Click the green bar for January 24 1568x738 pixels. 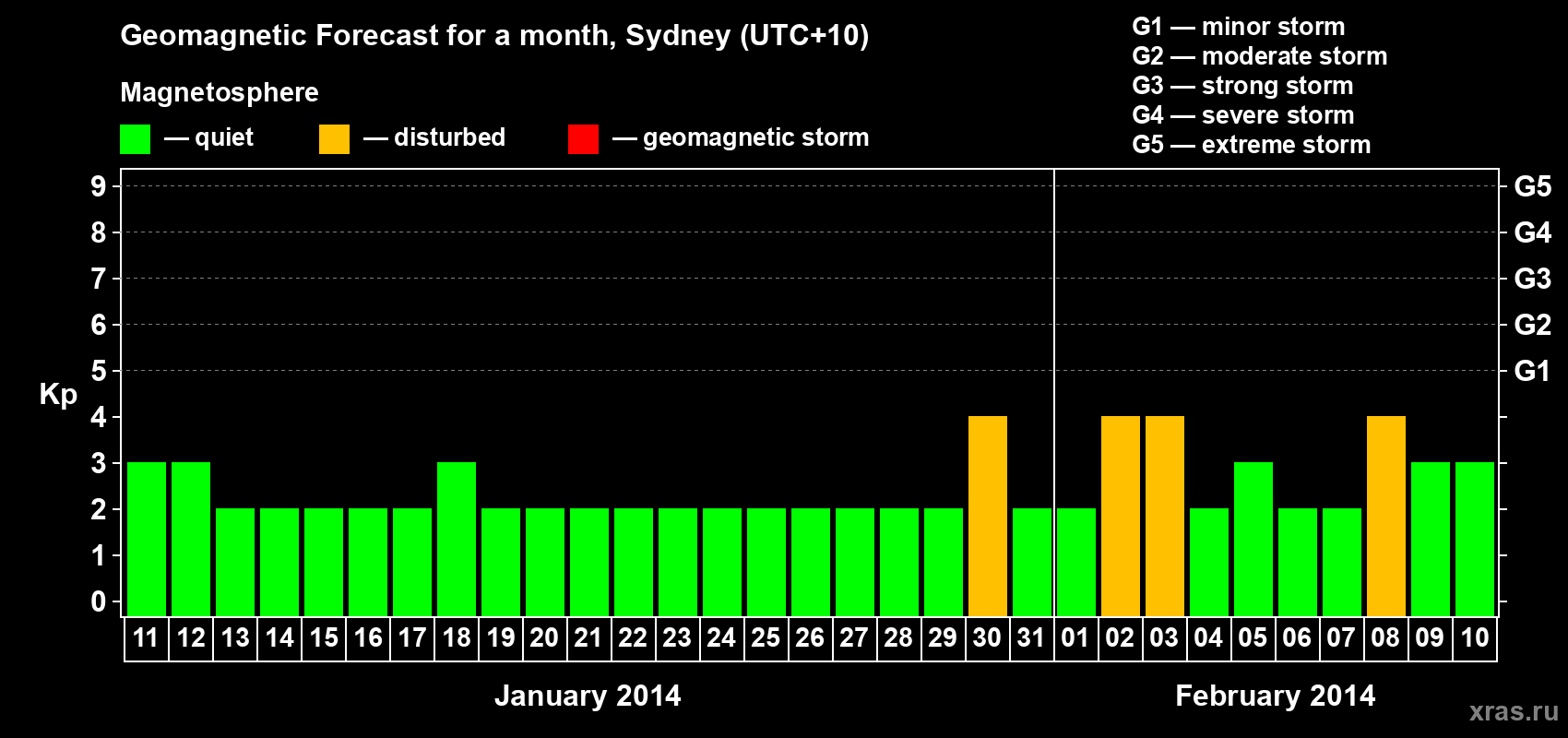pyautogui.click(x=722, y=562)
